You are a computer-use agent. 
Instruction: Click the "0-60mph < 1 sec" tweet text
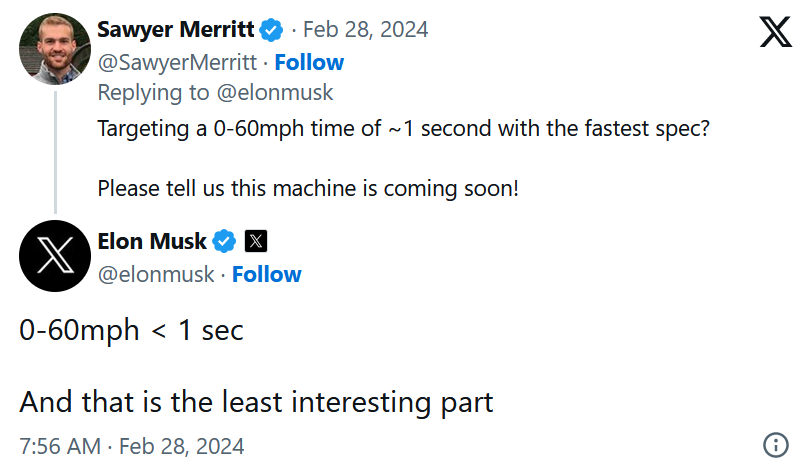click(131, 331)
